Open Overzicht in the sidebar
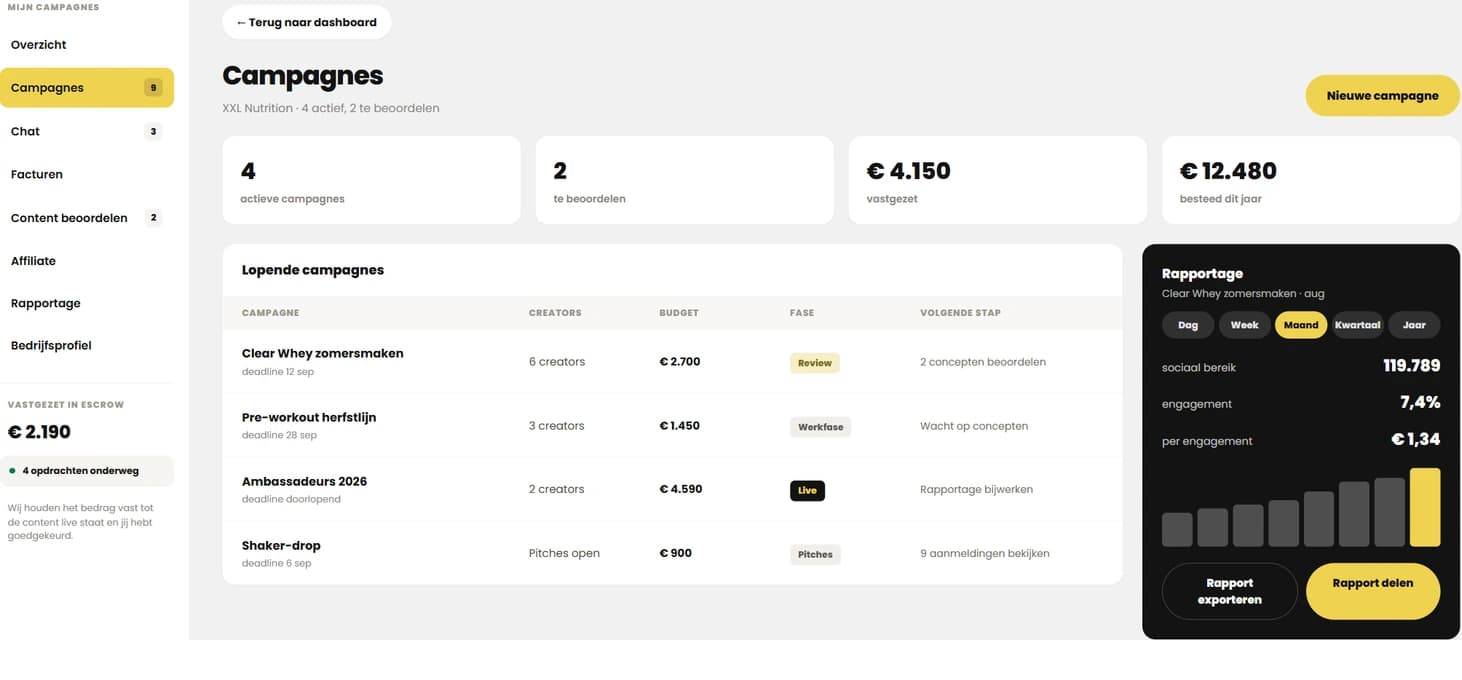Screen dimensions: 1462x680 tap(39, 45)
